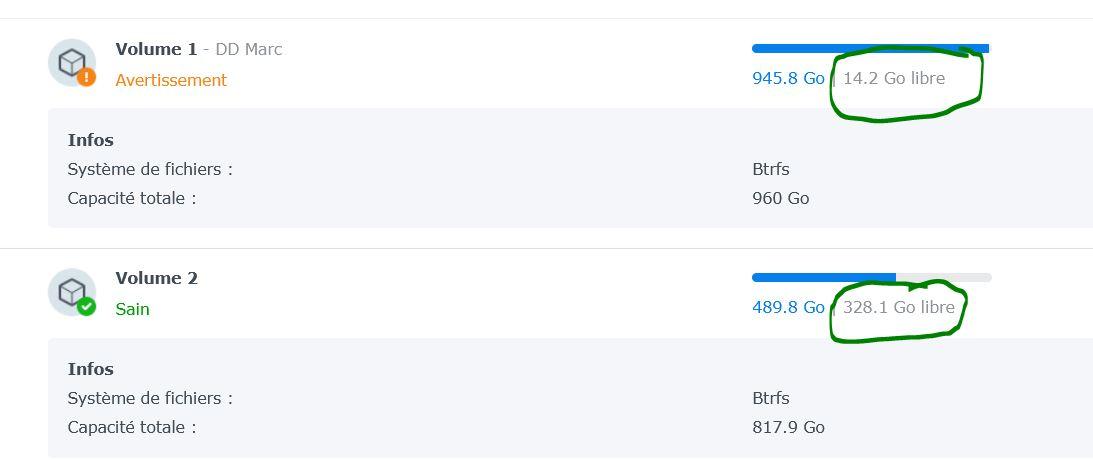Image resolution: width=1093 pixels, height=460 pixels.
Task: Select the Volume 1 title
Action: [157, 49]
